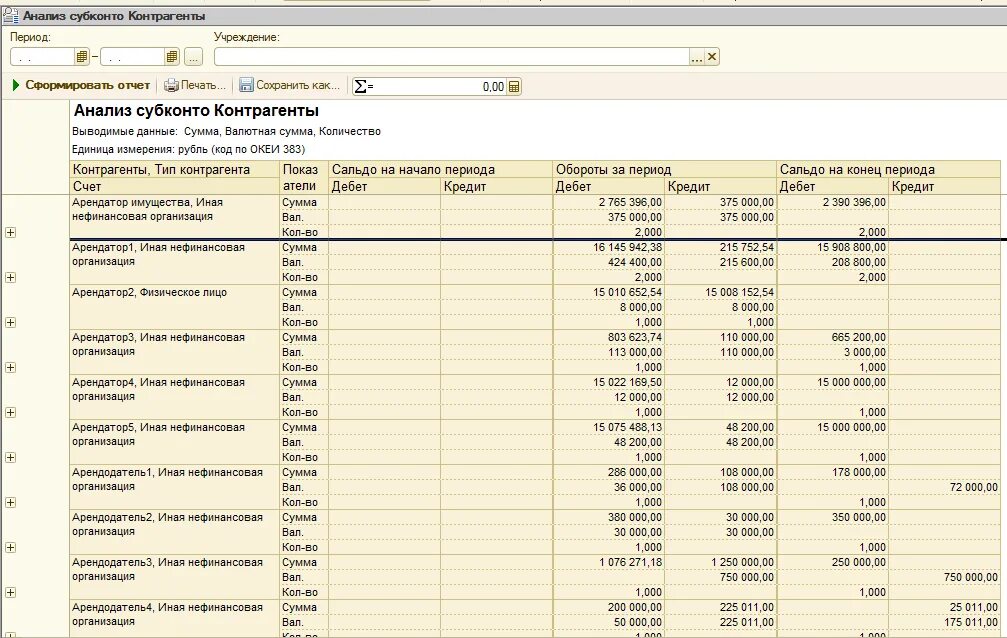The height and width of the screenshot is (638, 1007).
Task: Click the Учреждение input field
Action: pyautogui.click(x=451, y=57)
